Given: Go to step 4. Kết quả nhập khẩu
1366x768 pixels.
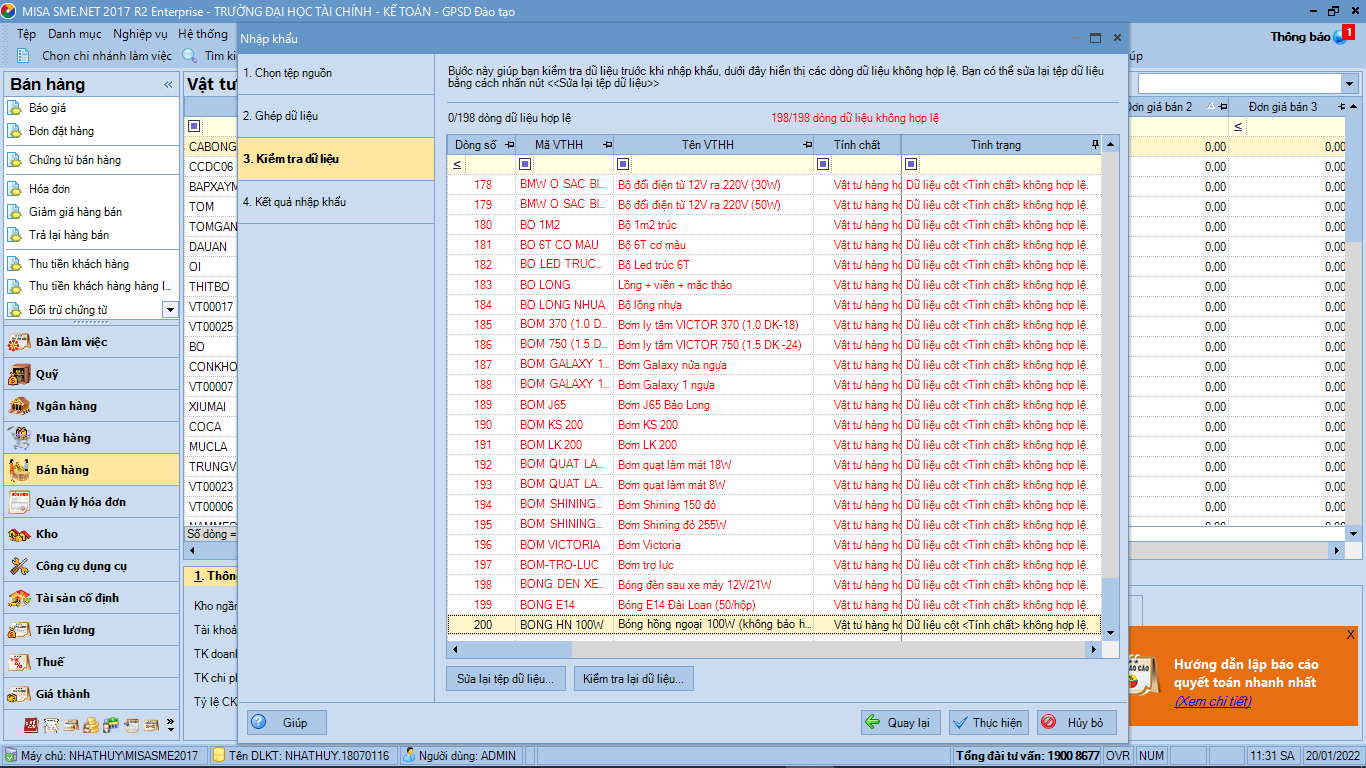Looking at the screenshot, I should (336, 202).
